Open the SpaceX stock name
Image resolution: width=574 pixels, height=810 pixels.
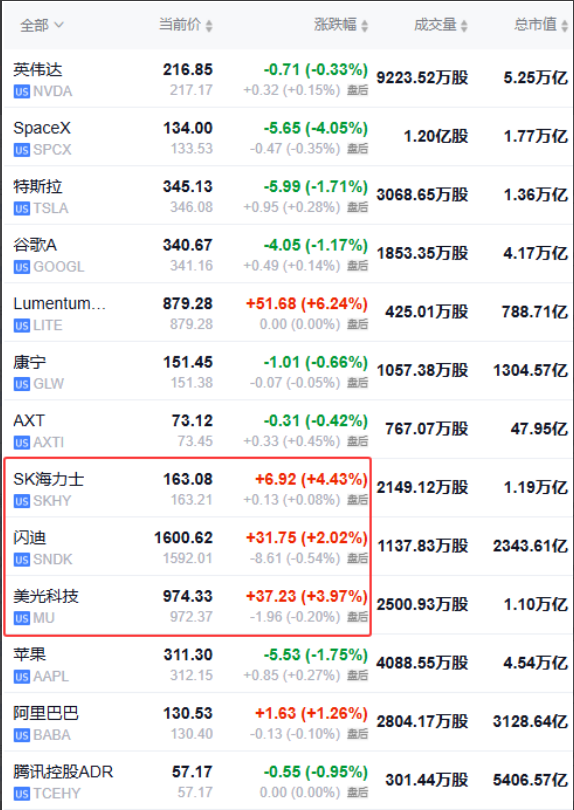(x=42, y=128)
